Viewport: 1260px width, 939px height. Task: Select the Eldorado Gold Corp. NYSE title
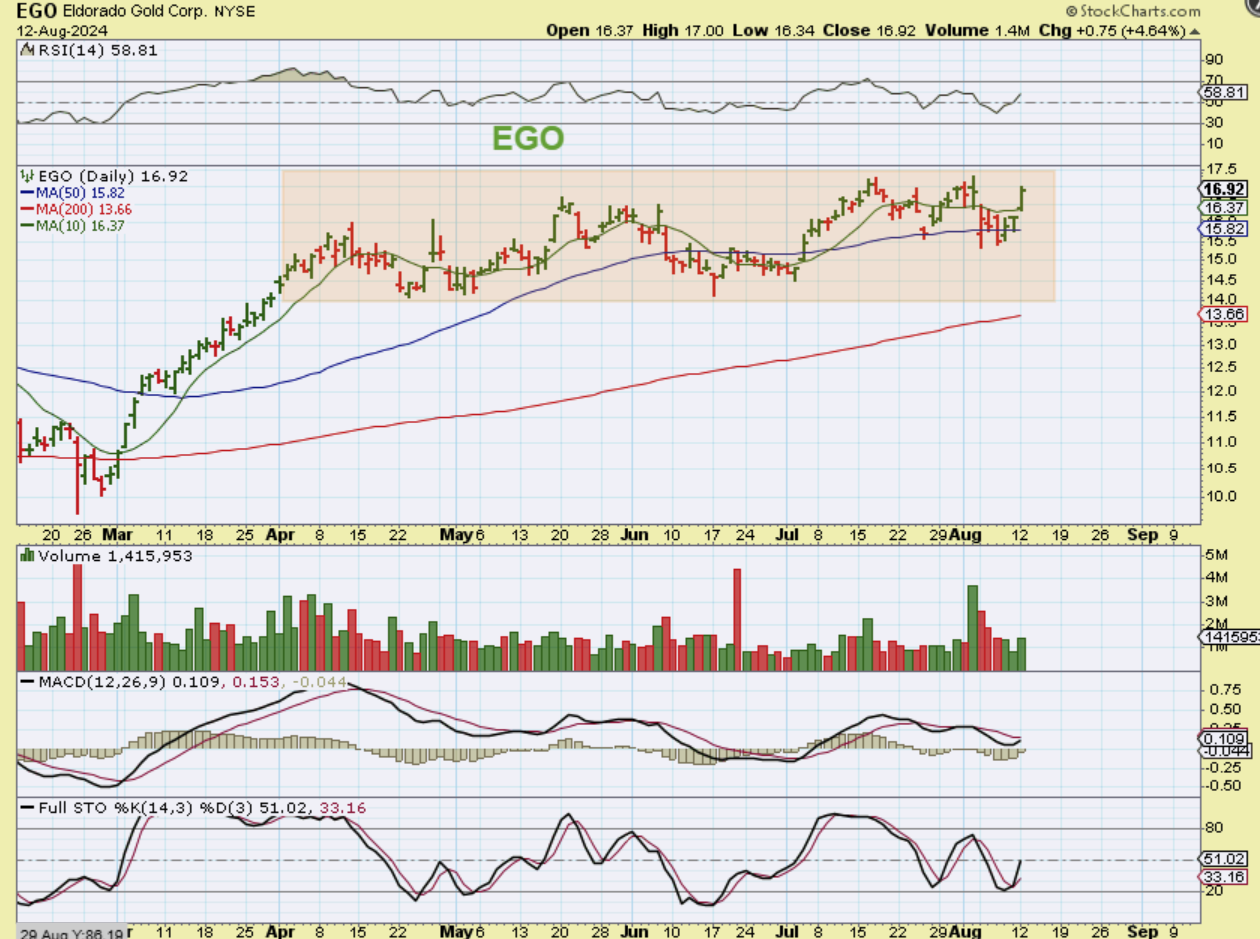160,11
